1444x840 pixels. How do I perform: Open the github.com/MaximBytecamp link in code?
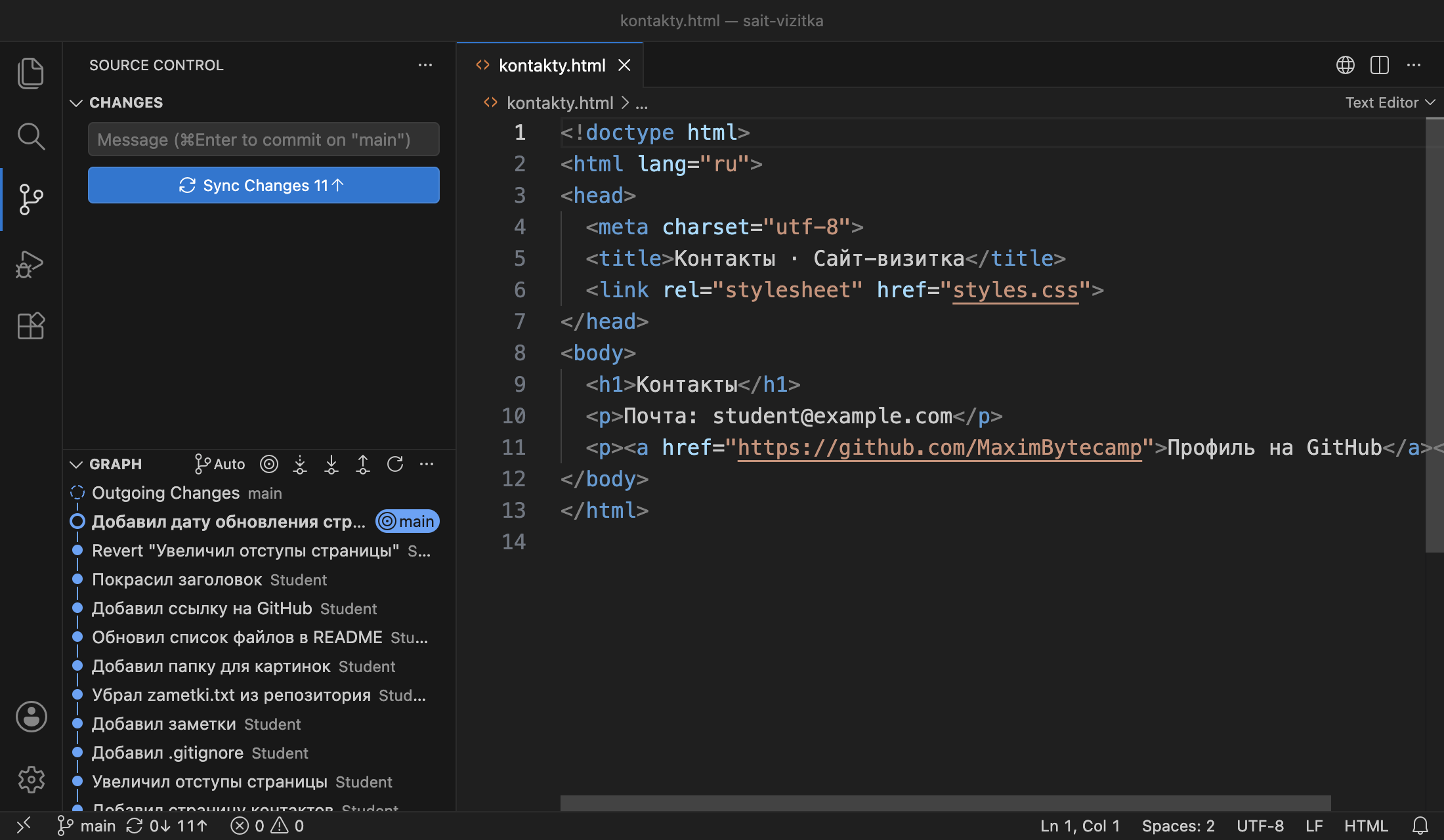tap(940, 447)
